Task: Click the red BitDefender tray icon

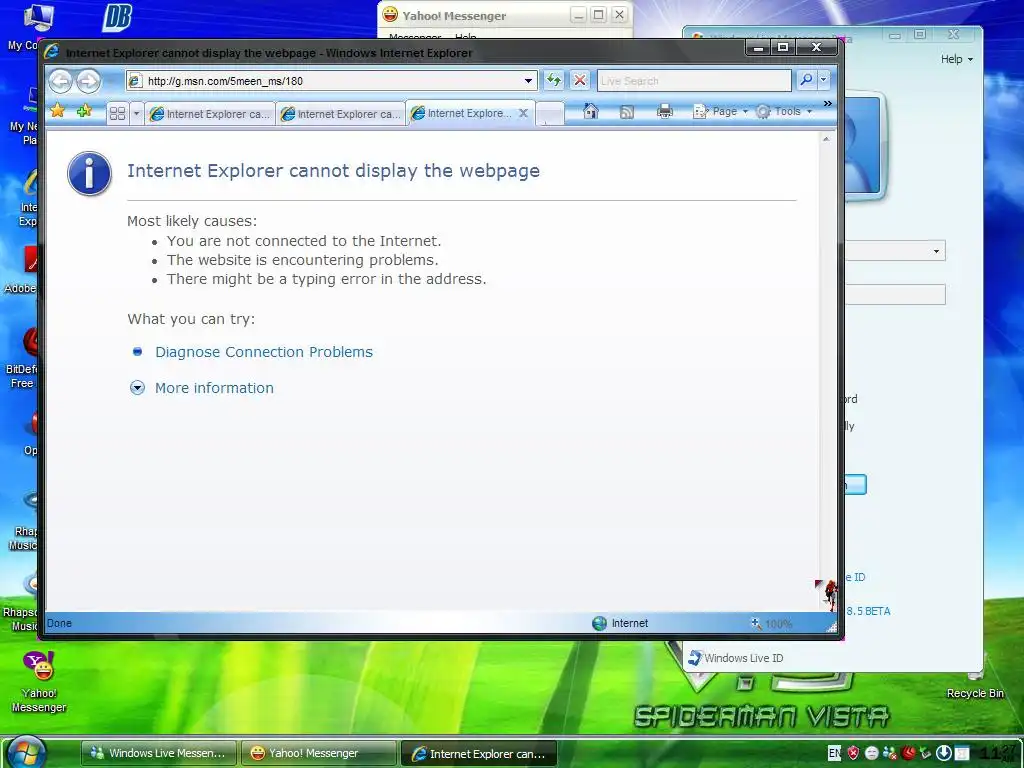Action: pyautogui.click(x=908, y=753)
